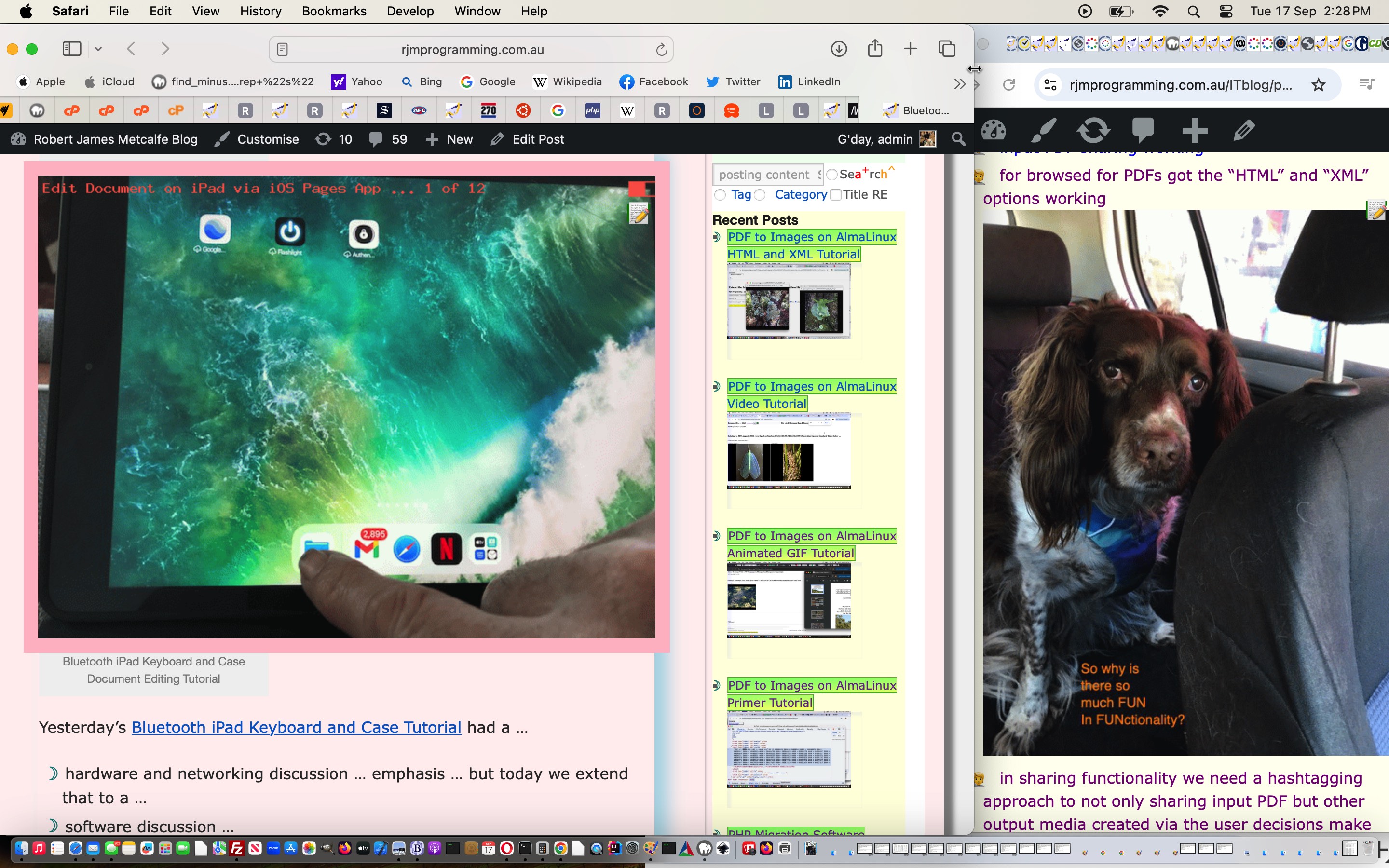The width and height of the screenshot is (1389, 868).
Task: Select the Search radio button
Action: (x=831, y=175)
